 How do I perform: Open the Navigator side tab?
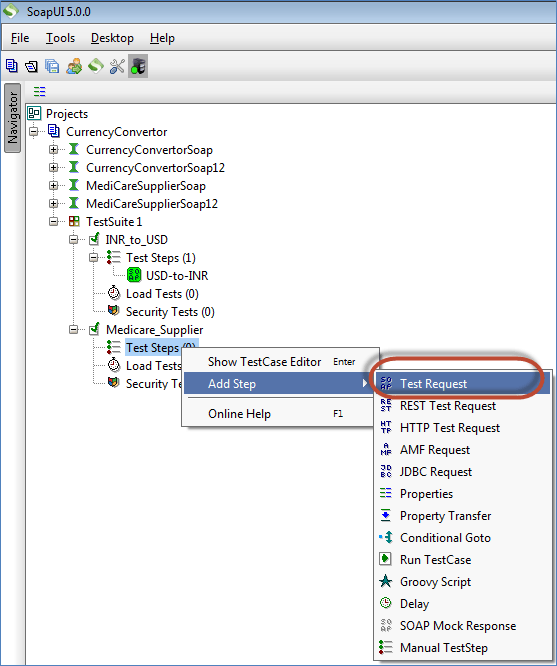click(x=12, y=118)
